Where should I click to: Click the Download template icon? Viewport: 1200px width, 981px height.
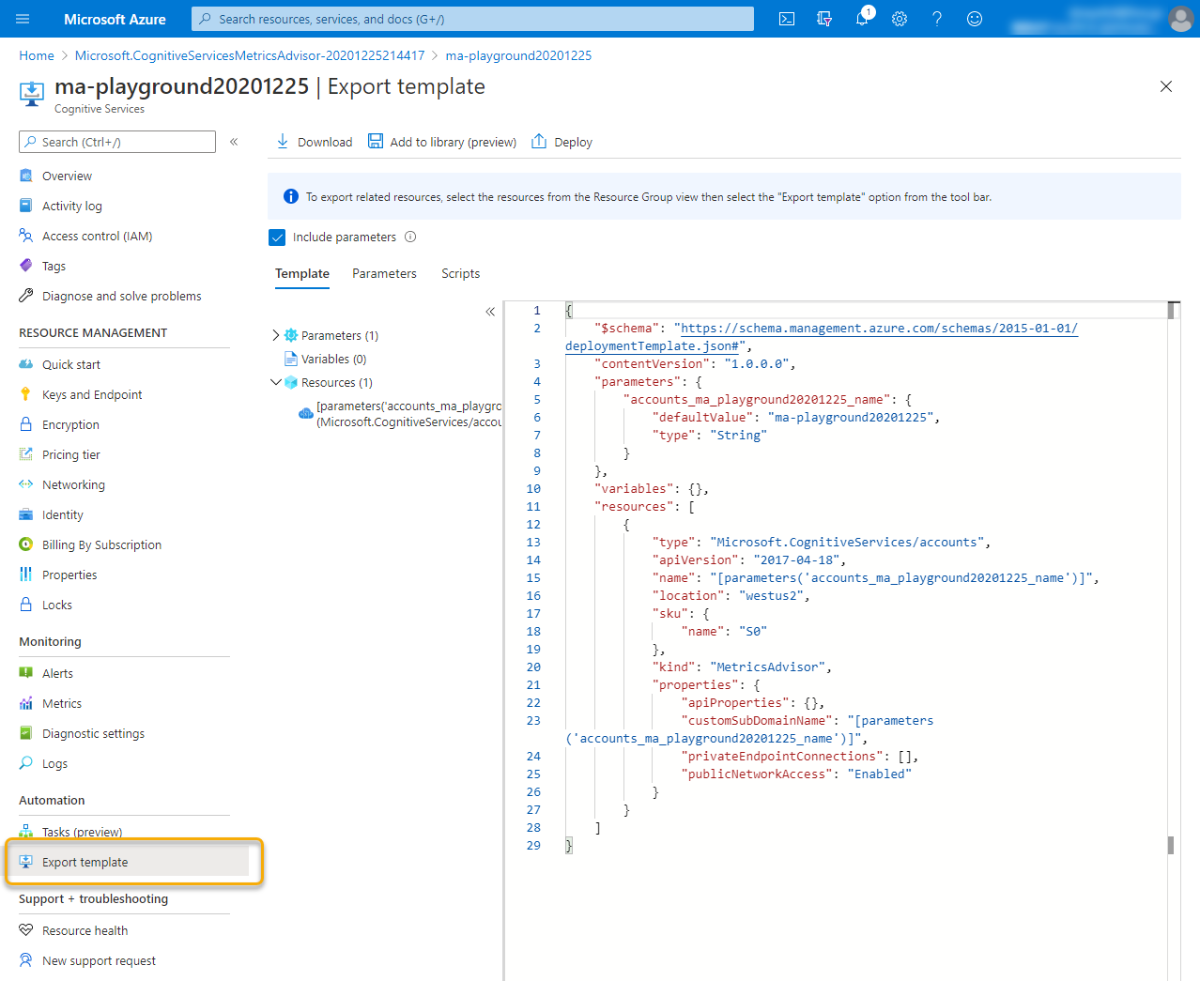point(282,141)
